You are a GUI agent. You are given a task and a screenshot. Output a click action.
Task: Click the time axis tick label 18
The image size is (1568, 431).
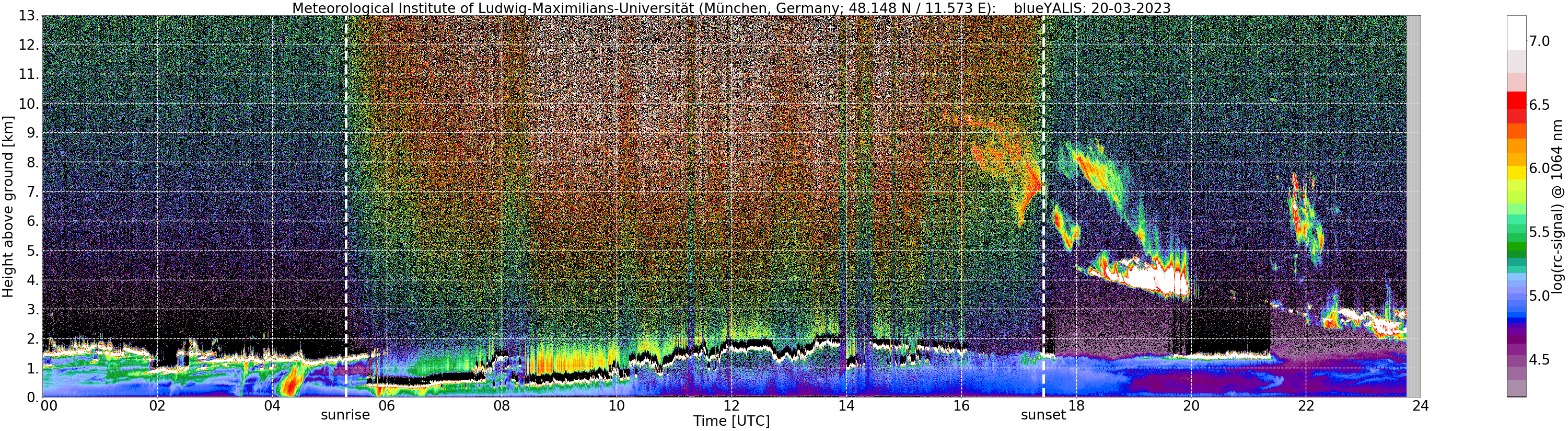click(1076, 406)
